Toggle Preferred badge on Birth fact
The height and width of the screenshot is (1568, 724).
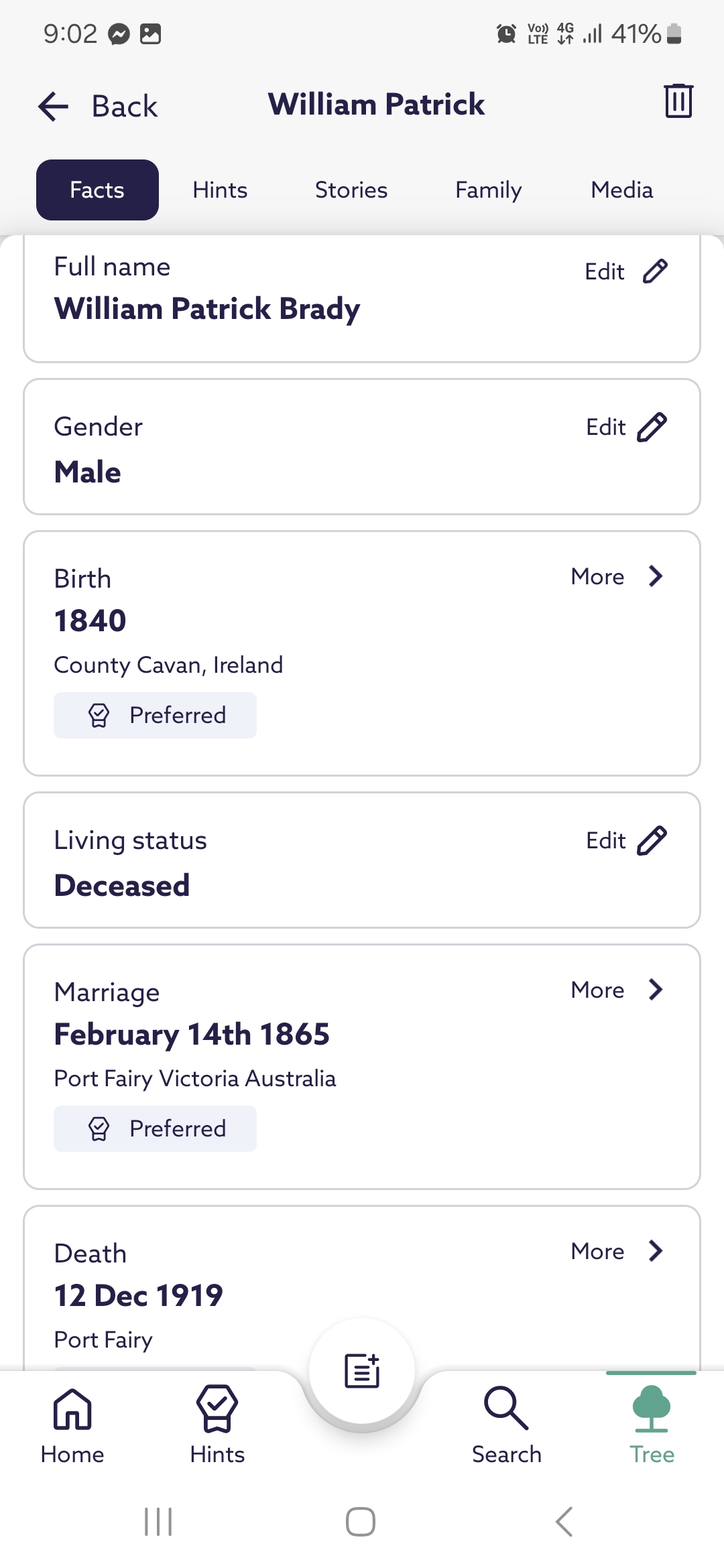156,716
